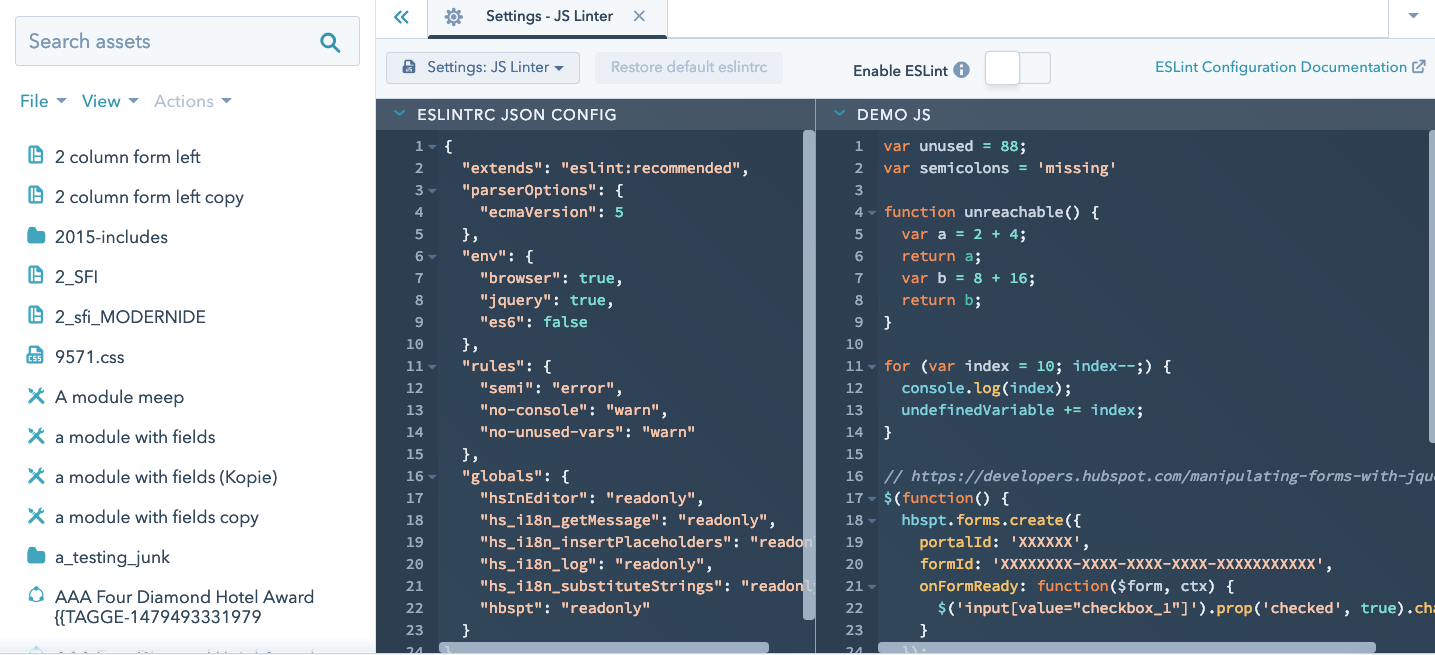This screenshot has width=1435, height=655.
Task: Fold parserOptions block at config line 3
Action: click(432, 191)
